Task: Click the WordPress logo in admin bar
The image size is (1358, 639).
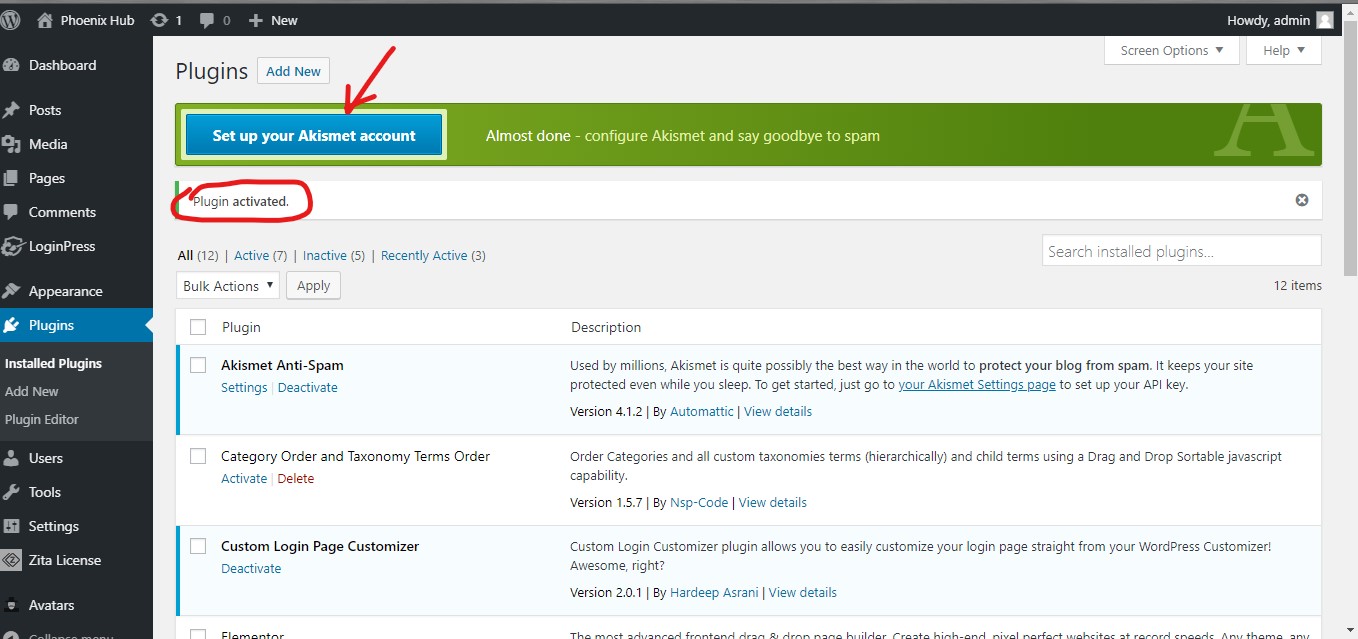Action: [x=11, y=20]
